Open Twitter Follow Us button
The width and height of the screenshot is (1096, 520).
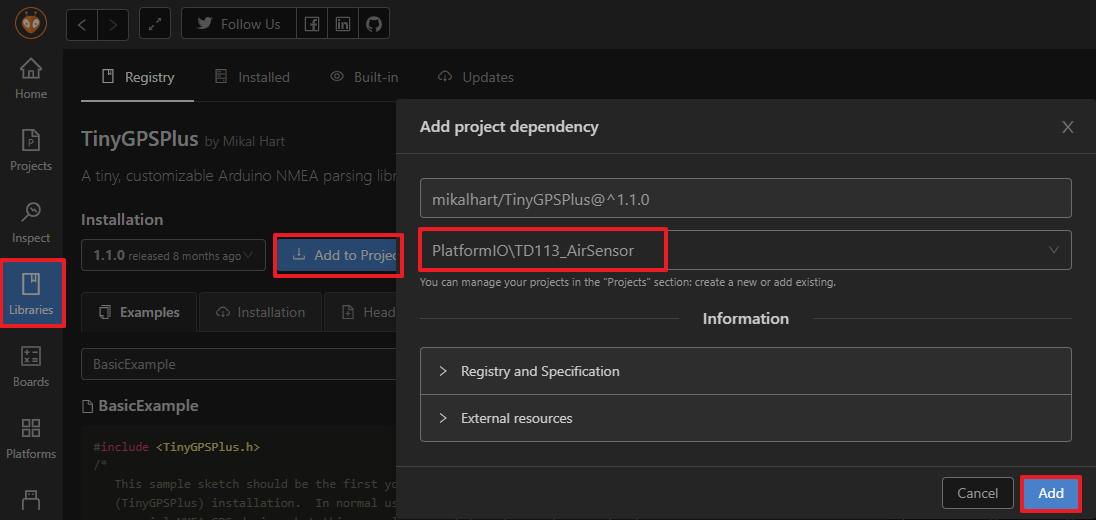238,24
